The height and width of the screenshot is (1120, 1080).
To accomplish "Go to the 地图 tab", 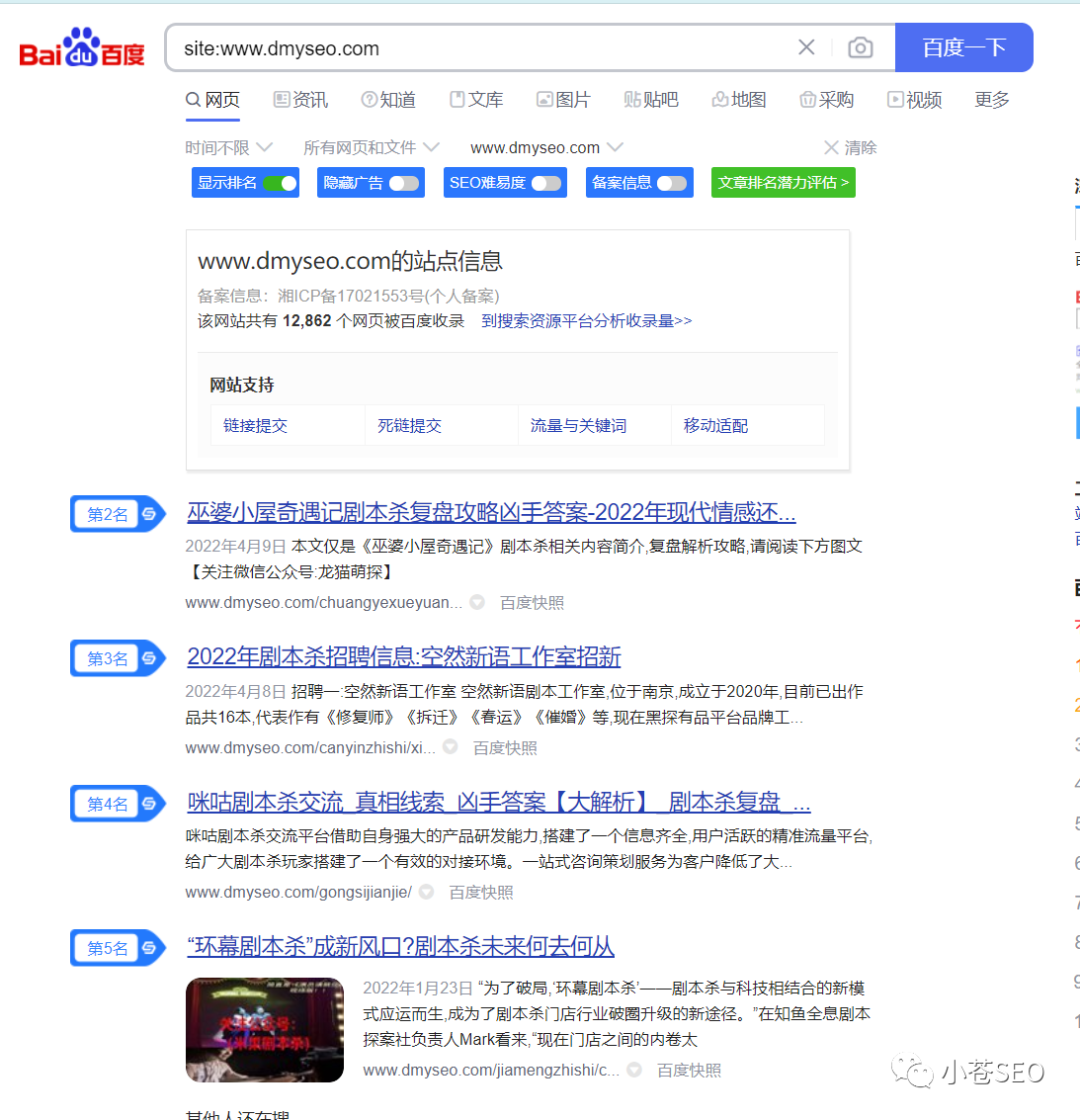I will pos(739,99).
